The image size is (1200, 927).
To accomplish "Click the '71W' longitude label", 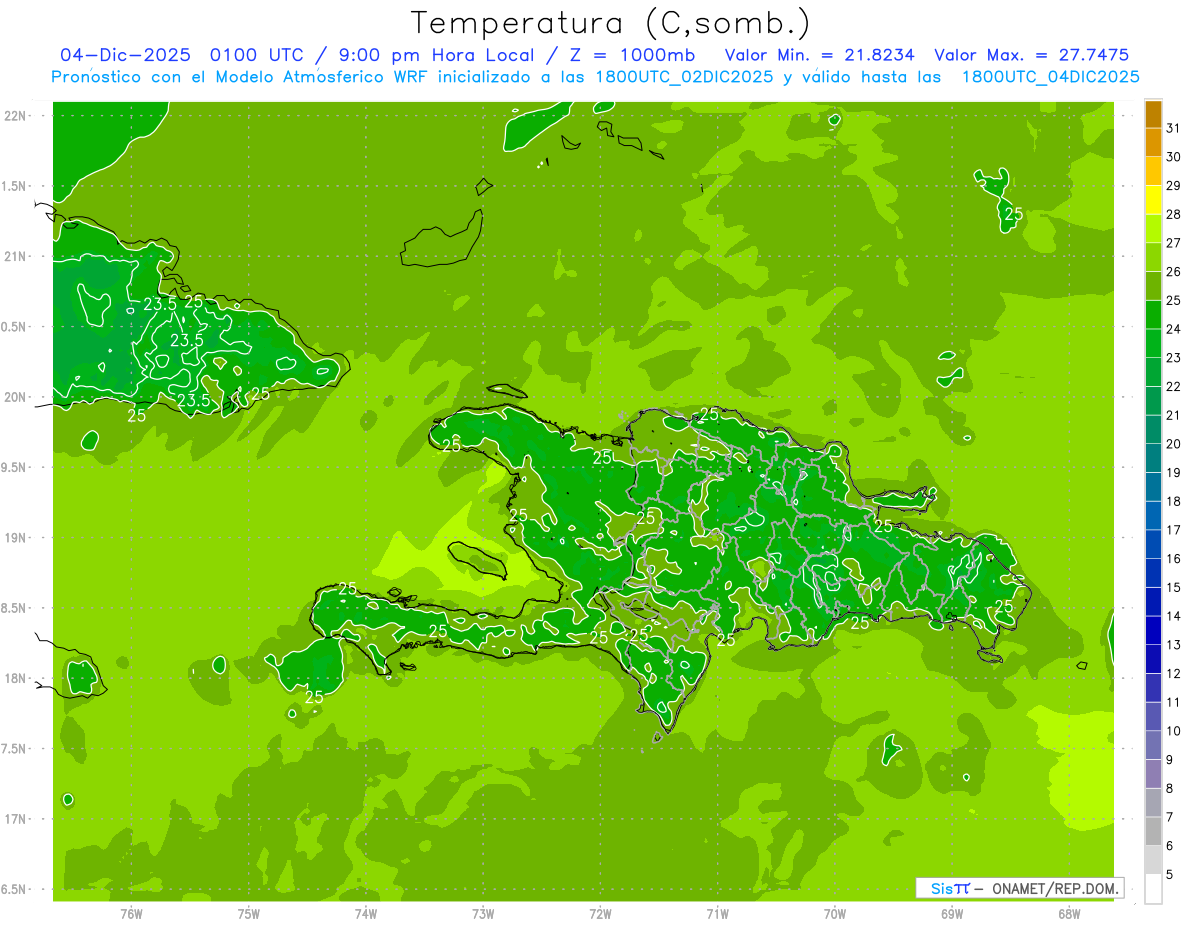I will pos(717,913).
